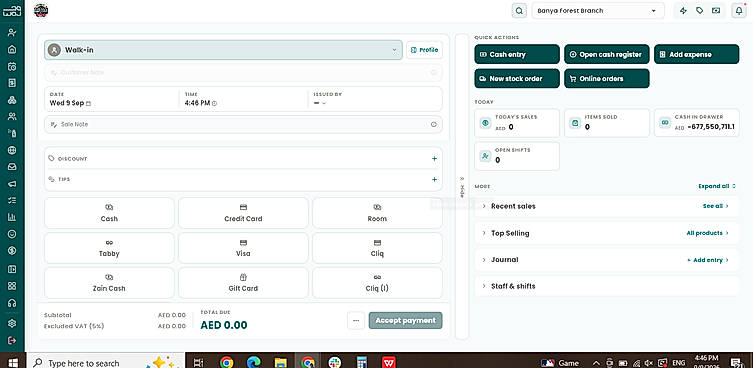Open the notifications bell icon
Viewport: 753px width, 368px height.
(x=739, y=11)
